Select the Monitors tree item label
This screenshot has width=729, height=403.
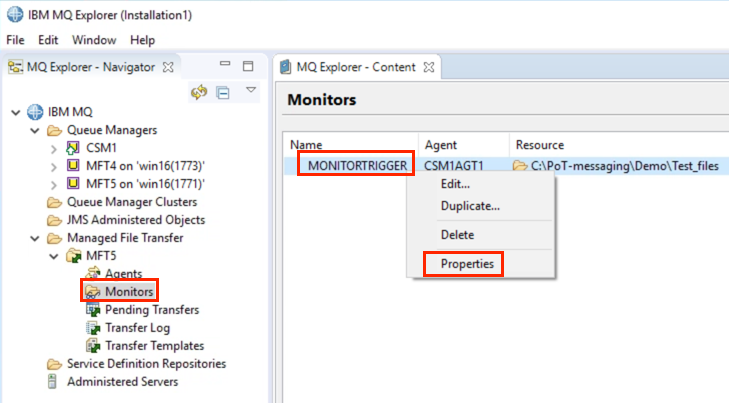(129, 292)
